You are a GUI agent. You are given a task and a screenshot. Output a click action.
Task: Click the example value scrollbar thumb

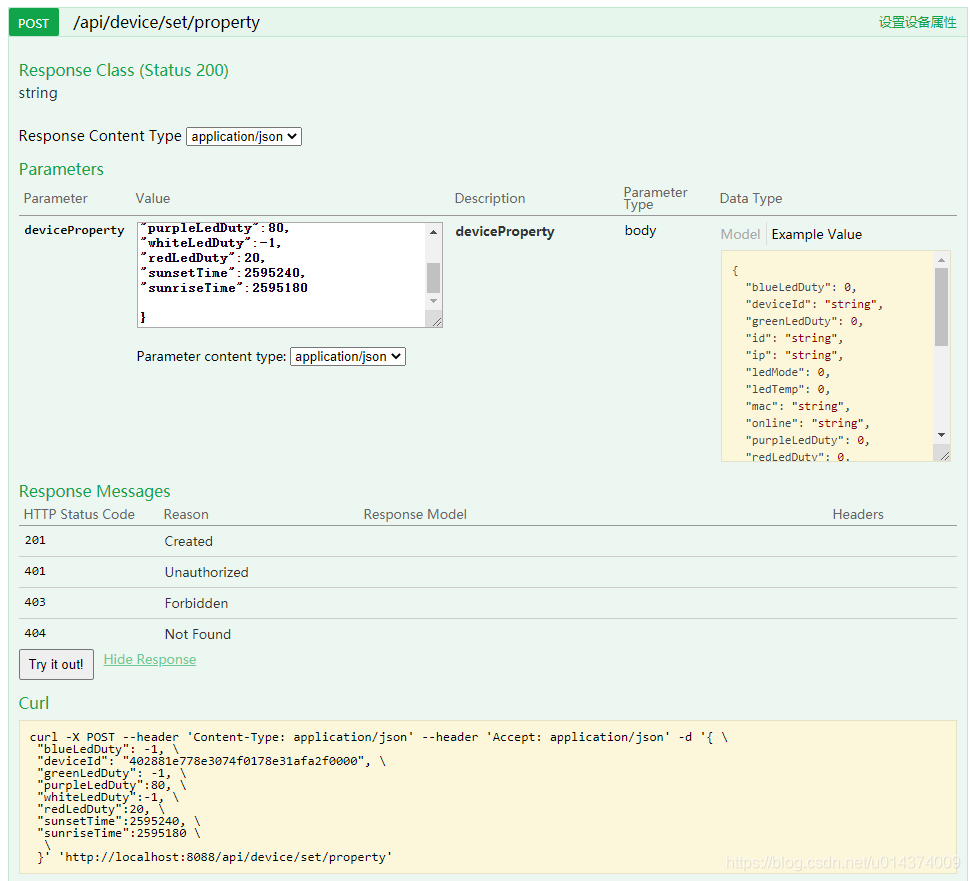[x=942, y=307]
